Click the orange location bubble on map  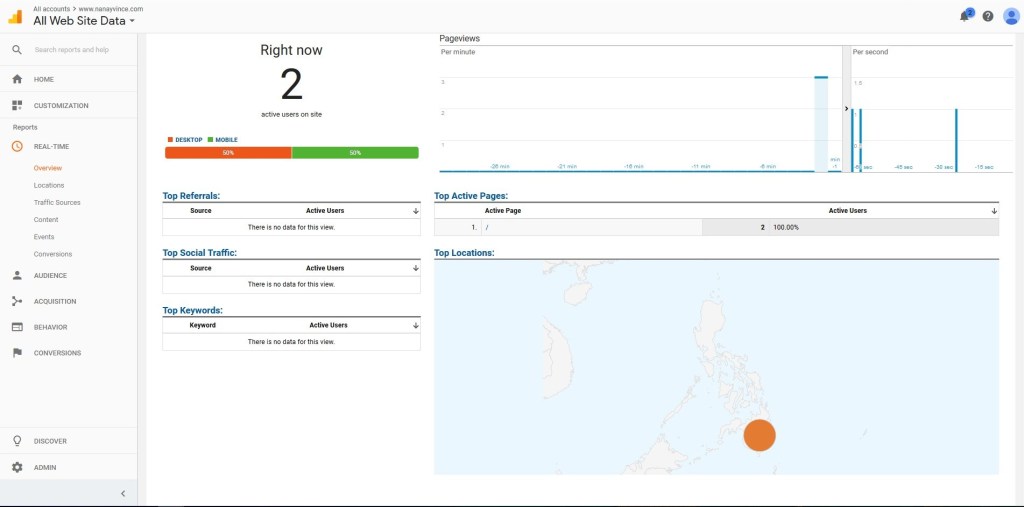pyautogui.click(x=760, y=435)
